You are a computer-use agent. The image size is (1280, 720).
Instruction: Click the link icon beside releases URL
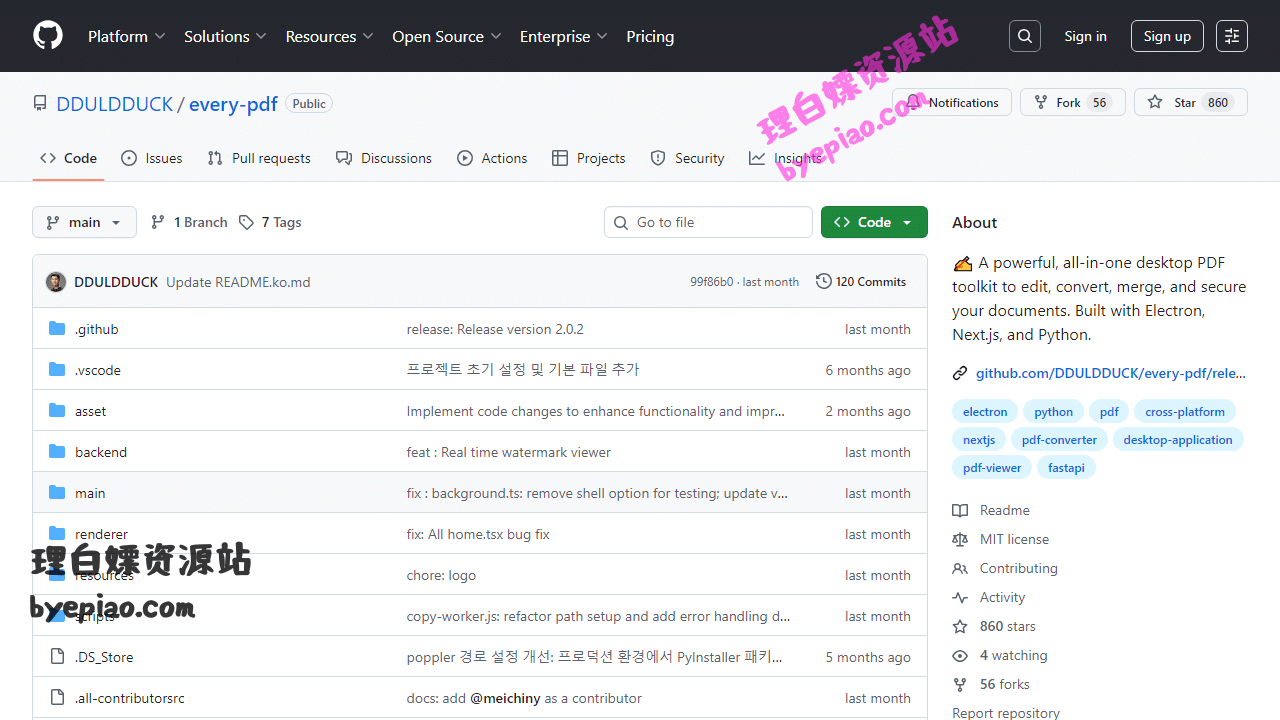click(960, 373)
